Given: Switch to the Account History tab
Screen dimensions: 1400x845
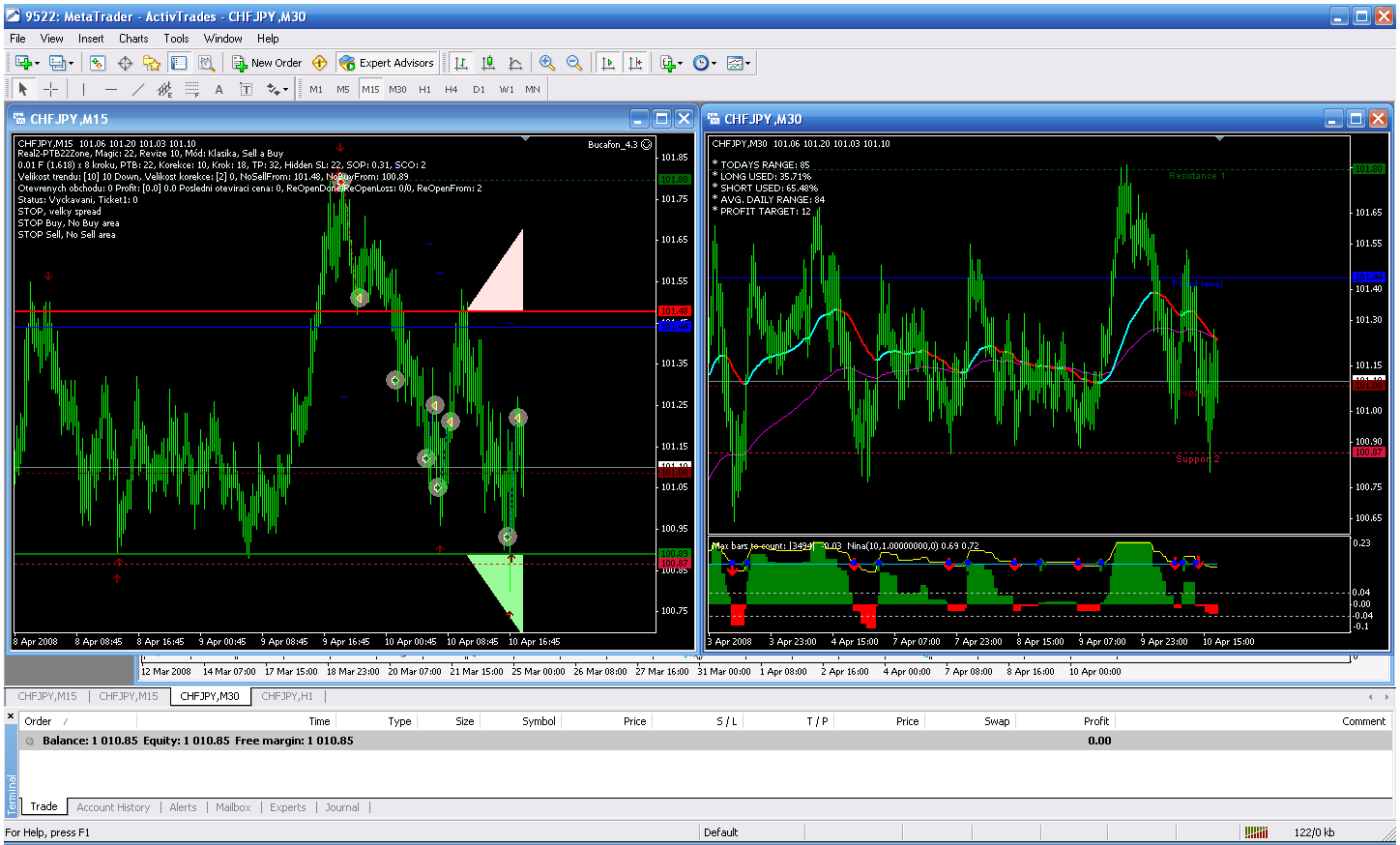Looking at the screenshot, I should point(113,807).
